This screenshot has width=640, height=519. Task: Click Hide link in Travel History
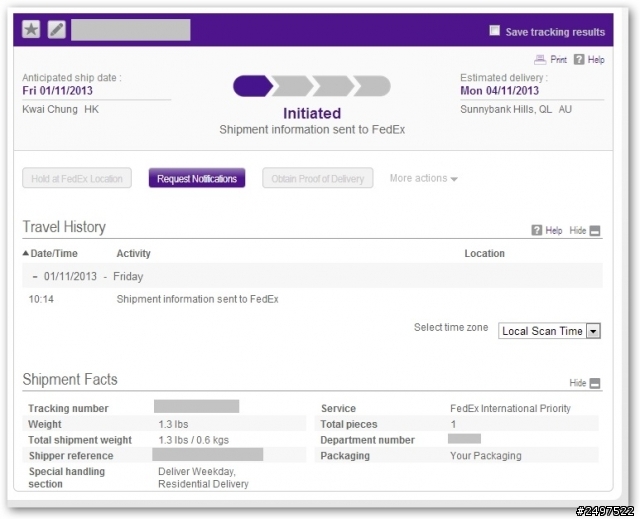click(578, 231)
